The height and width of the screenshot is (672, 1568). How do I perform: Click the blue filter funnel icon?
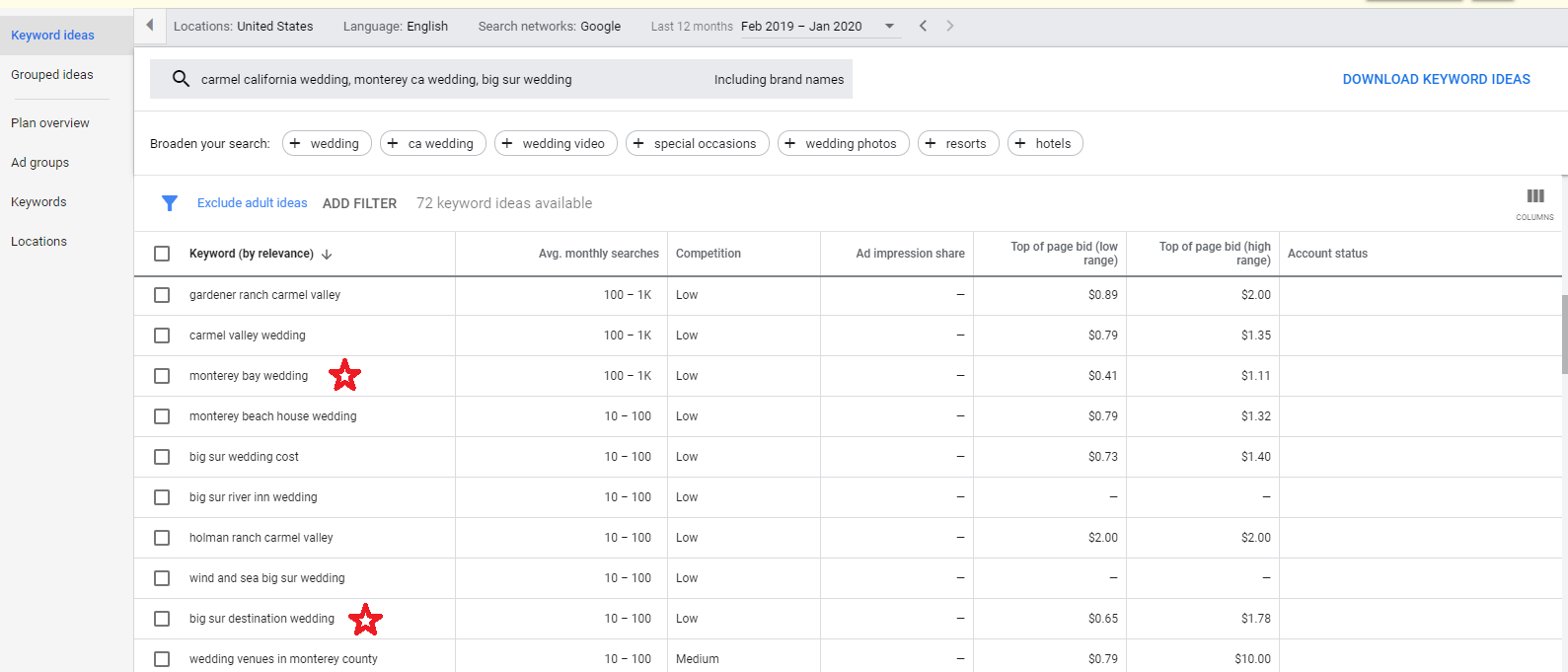click(x=170, y=203)
